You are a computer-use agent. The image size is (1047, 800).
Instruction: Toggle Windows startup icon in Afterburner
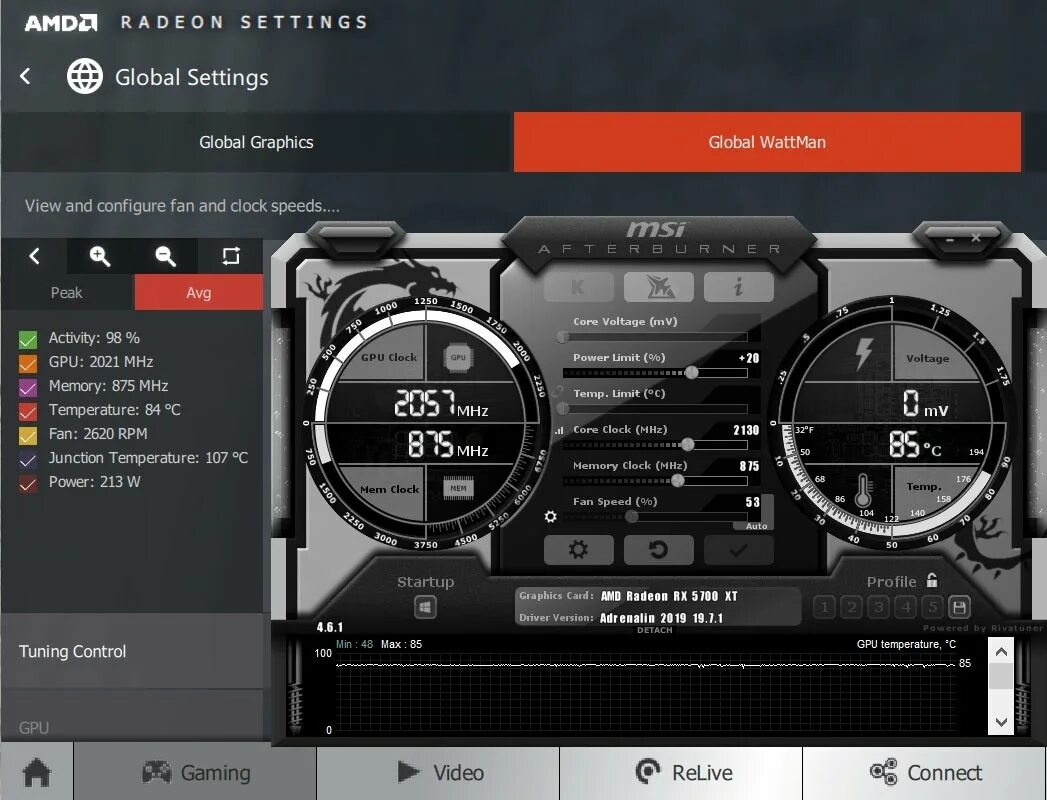coord(425,607)
